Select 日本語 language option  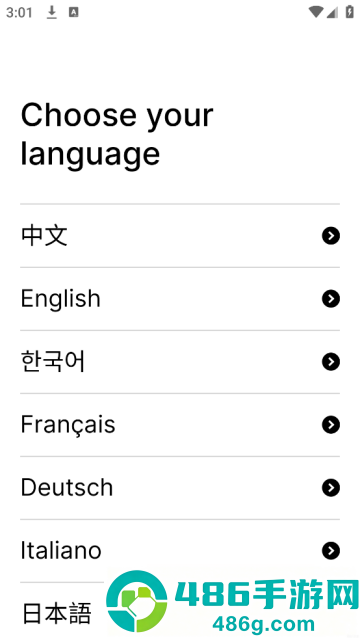point(57,614)
